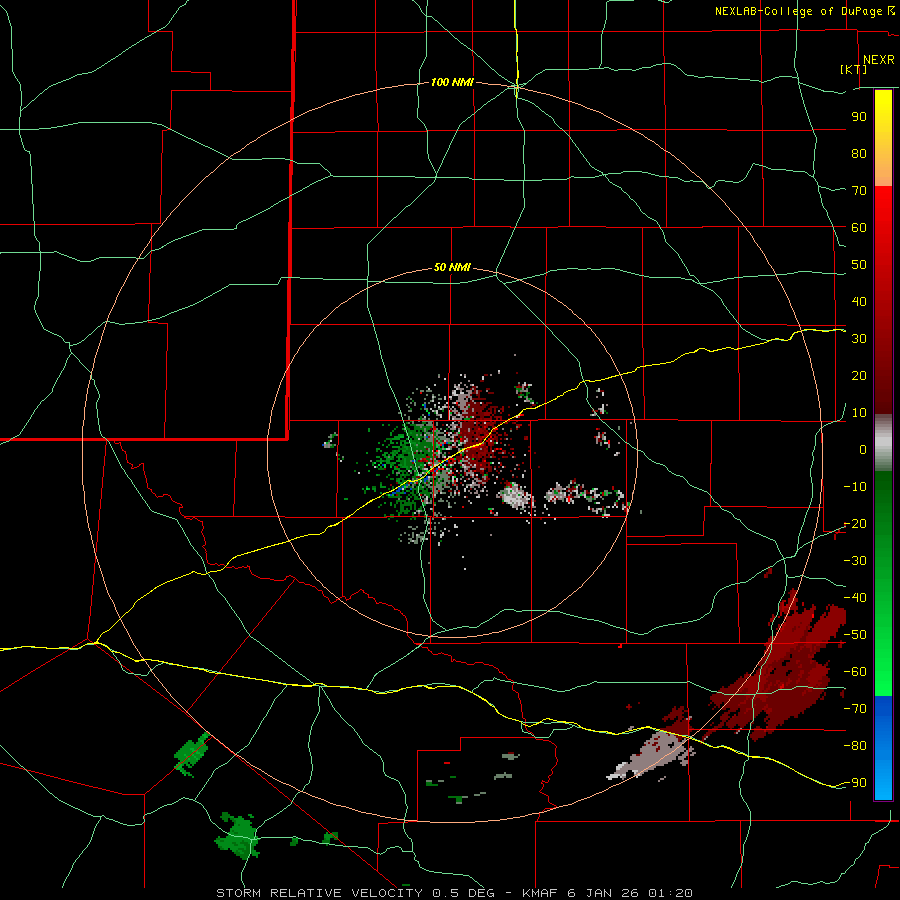Click the 90 value on velocity scale
The width and height of the screenshot is (900, 900).
859,117
